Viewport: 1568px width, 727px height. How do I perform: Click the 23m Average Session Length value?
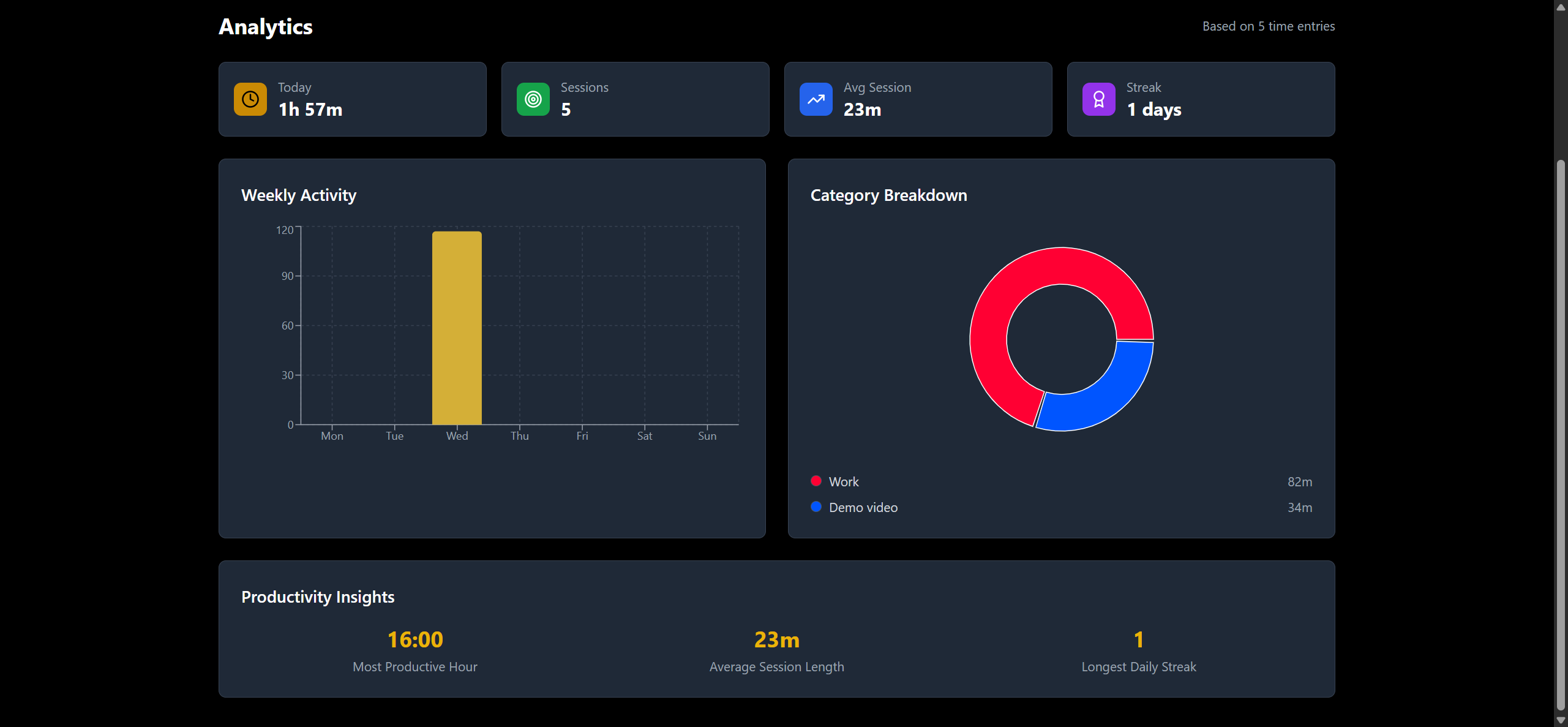(776, 639)
